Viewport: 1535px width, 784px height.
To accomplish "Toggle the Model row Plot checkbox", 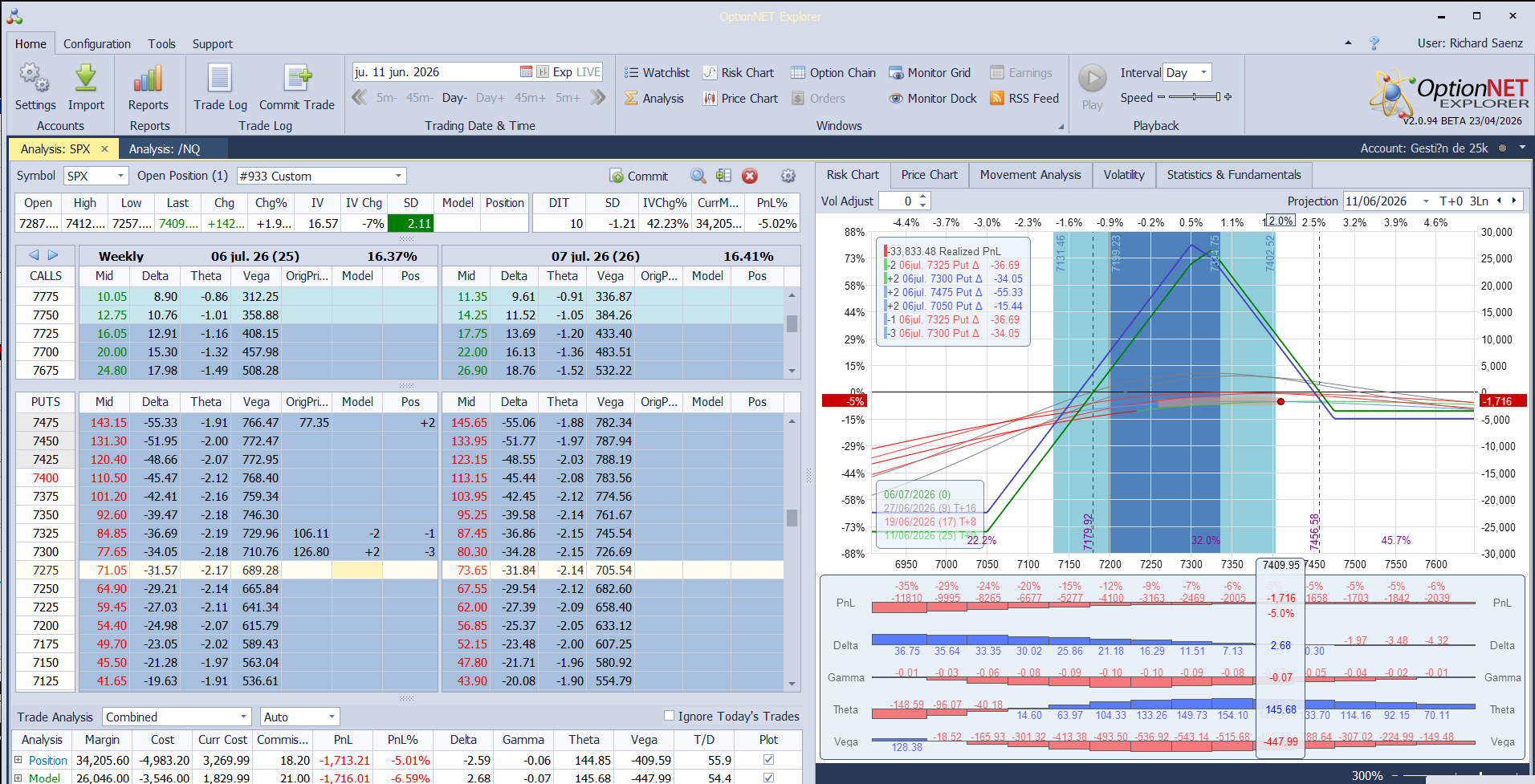I will (x=768, y=778).
